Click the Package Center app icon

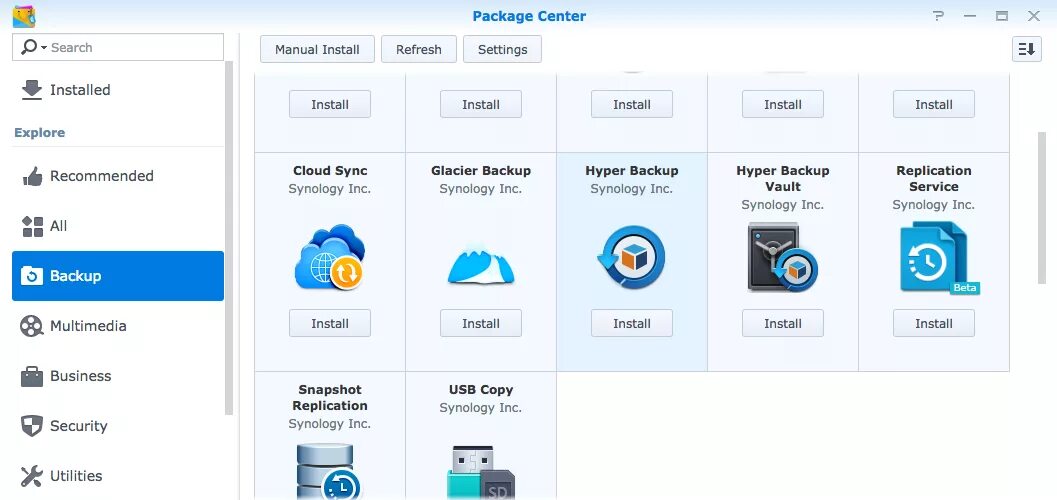pos(24,16)
